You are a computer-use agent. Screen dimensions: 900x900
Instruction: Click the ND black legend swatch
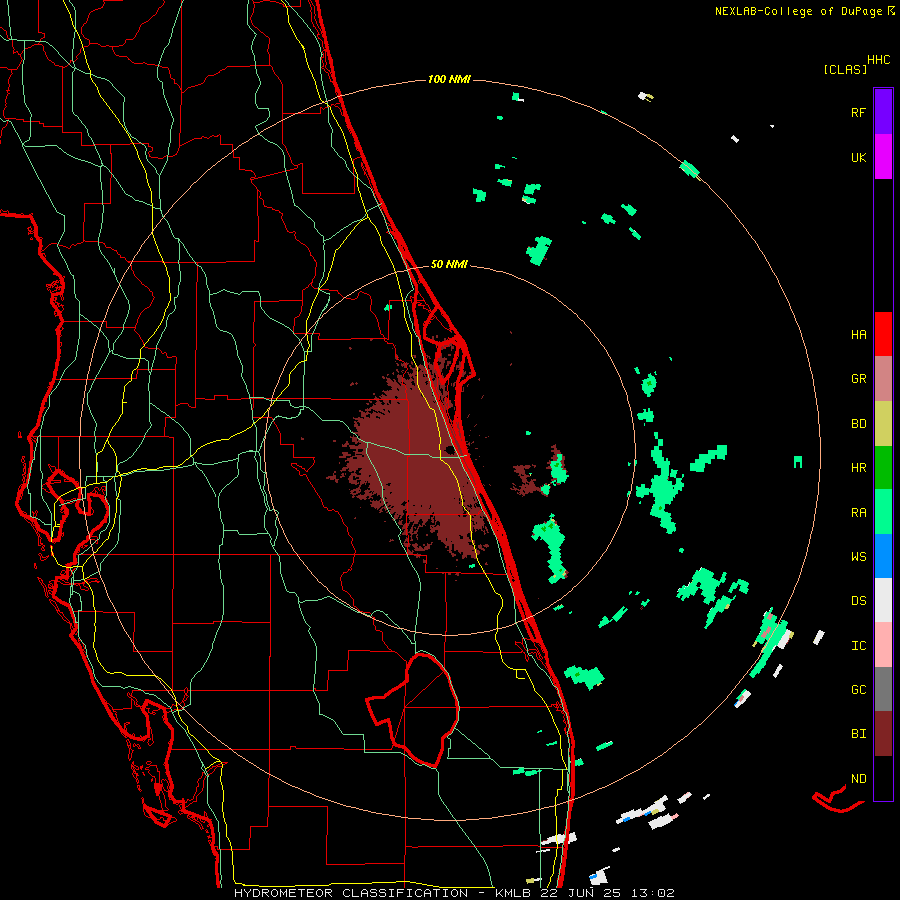click(883, 778)
